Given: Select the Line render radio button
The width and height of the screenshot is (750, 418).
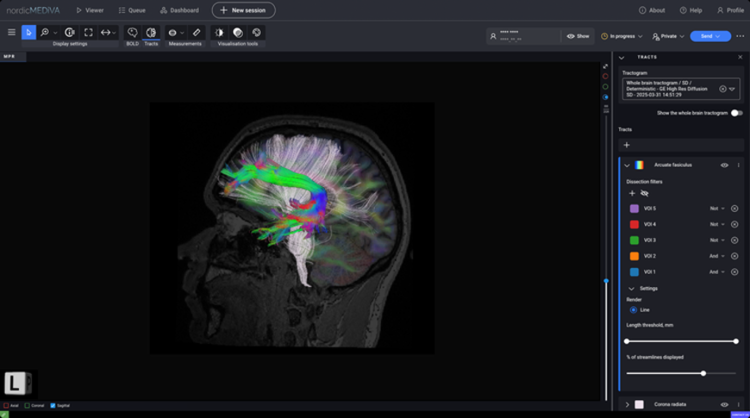Looking at the screenshot, I should pos(633,310).
